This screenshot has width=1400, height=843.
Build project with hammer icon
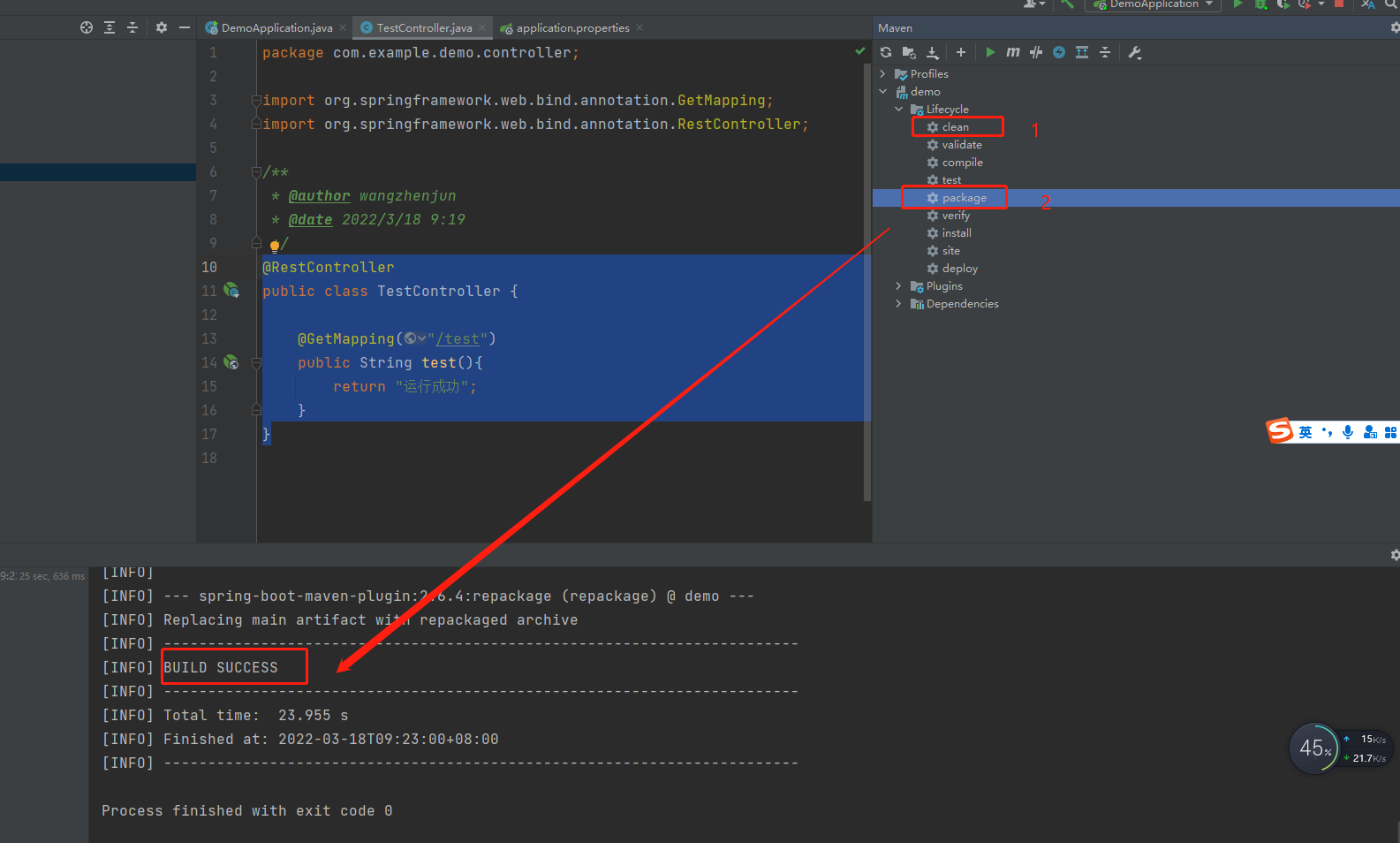tap(1068, 4)
